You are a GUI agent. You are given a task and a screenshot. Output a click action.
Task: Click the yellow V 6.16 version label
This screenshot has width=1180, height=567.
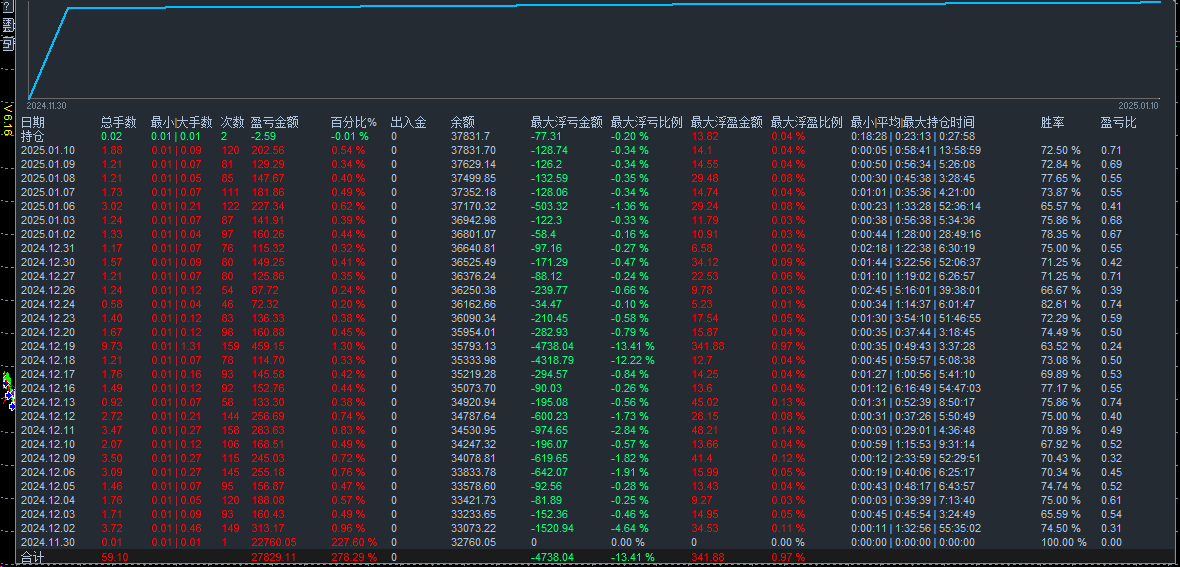[8, 119]
